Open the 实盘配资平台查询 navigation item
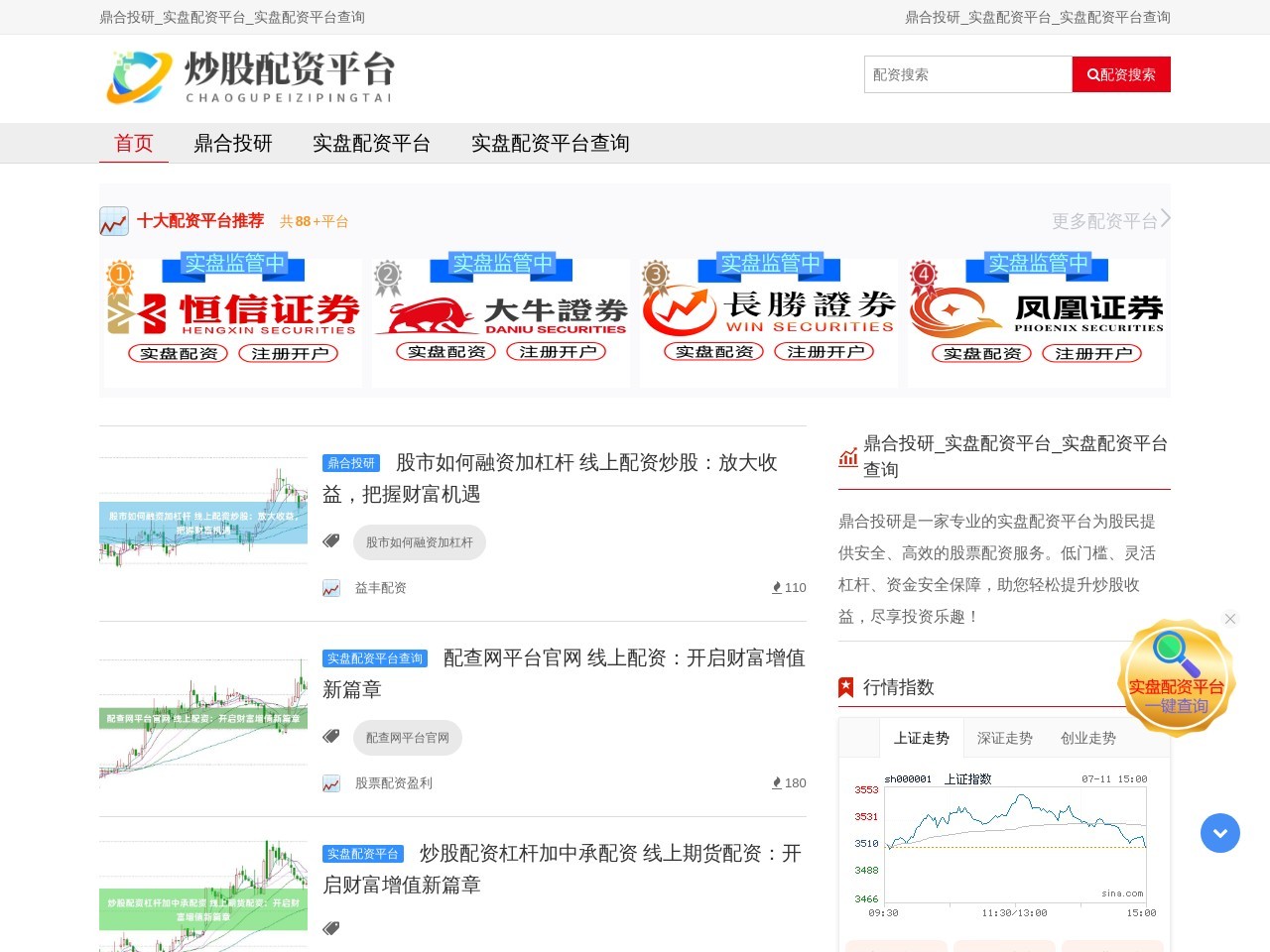Image resolution: width=1270 pixels, height=952 pixels. [x=550, y=144]
